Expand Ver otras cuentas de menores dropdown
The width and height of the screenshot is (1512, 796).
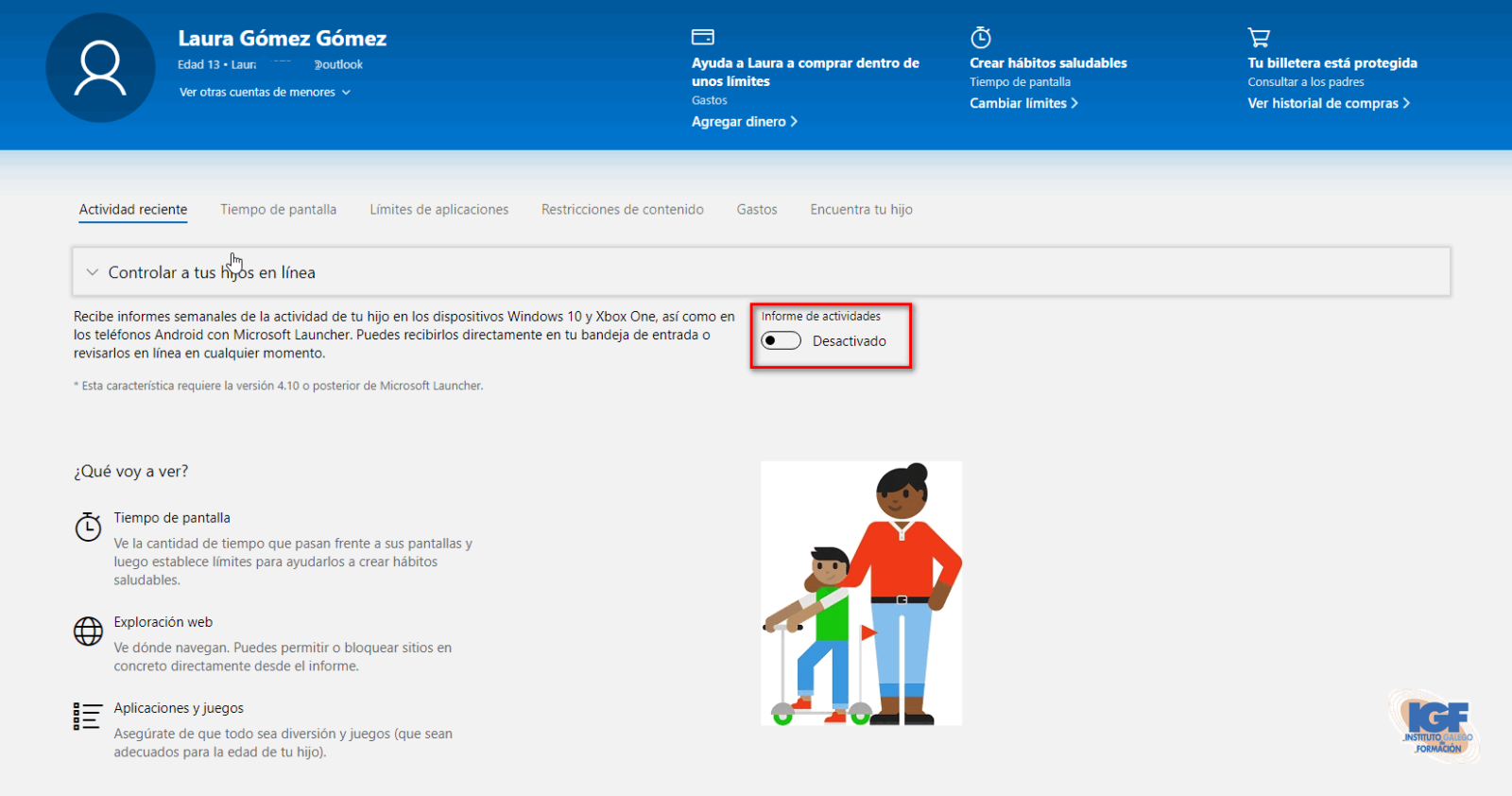coord(265,93)
